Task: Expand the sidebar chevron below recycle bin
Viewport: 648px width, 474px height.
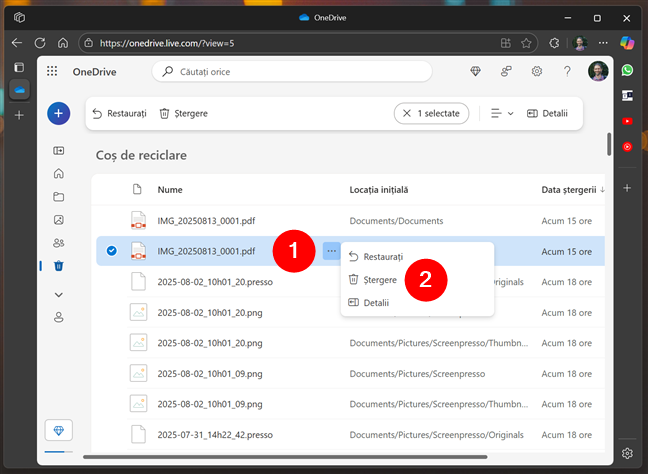Action: [58, 295]
